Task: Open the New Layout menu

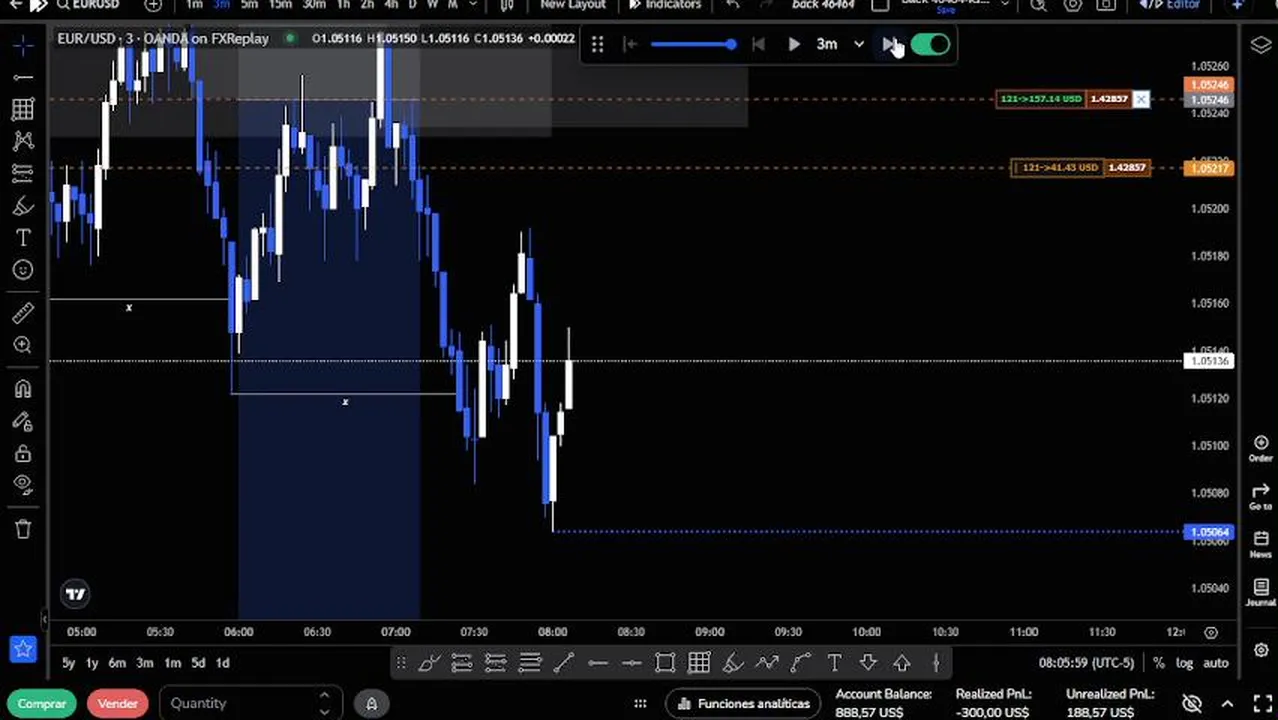Action: tap(573, 5)
